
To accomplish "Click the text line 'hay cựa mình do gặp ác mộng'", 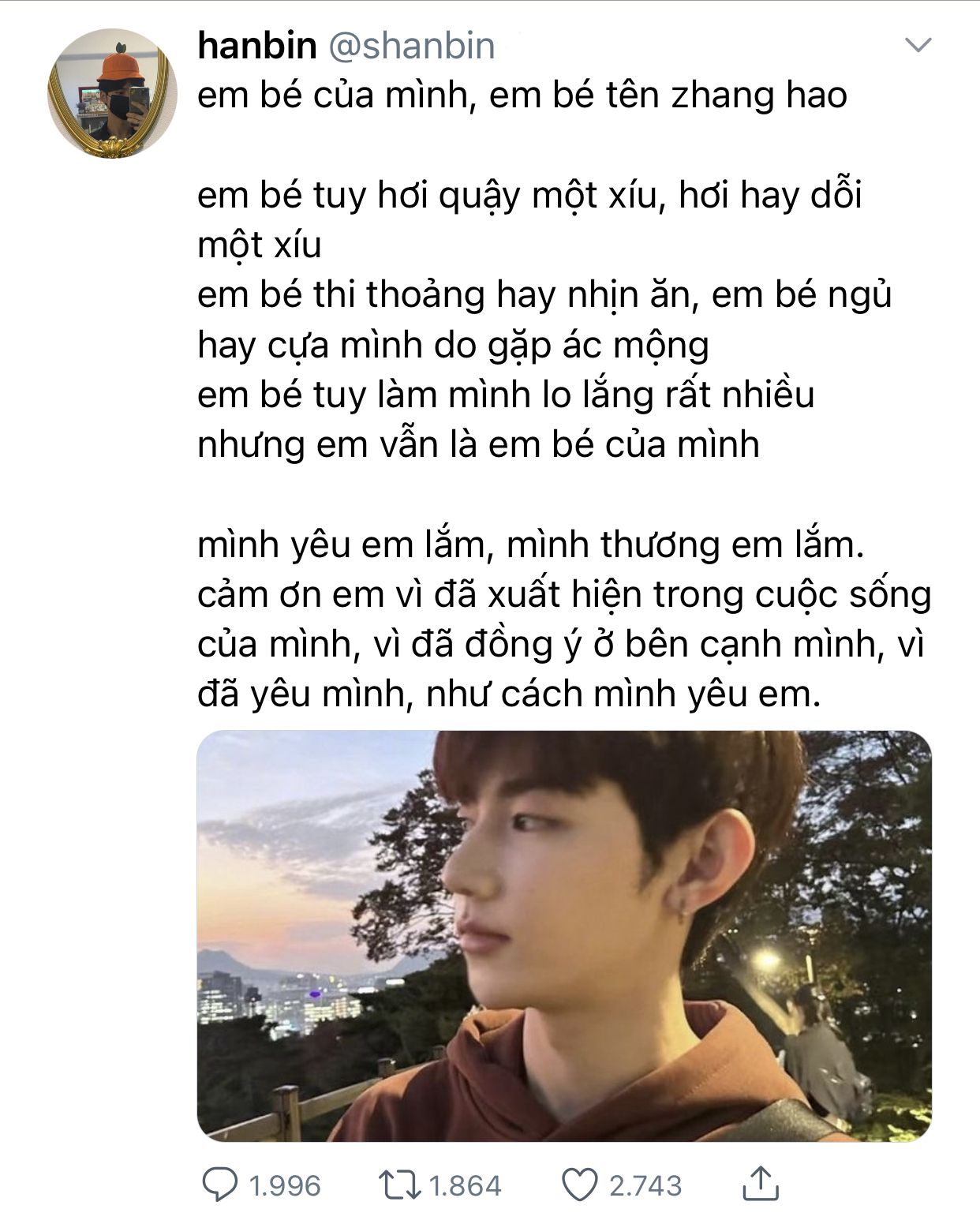I will [453, 346].
